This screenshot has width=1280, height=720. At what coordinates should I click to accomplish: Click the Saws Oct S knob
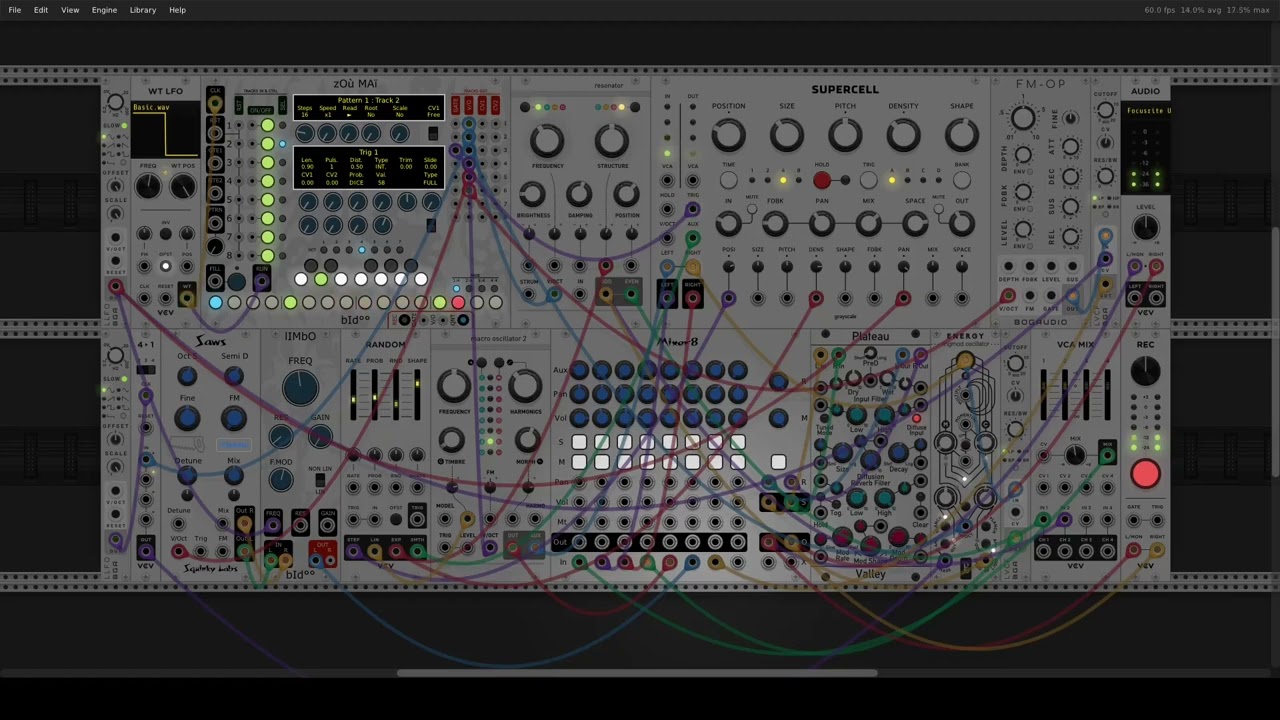coord(187,376)
